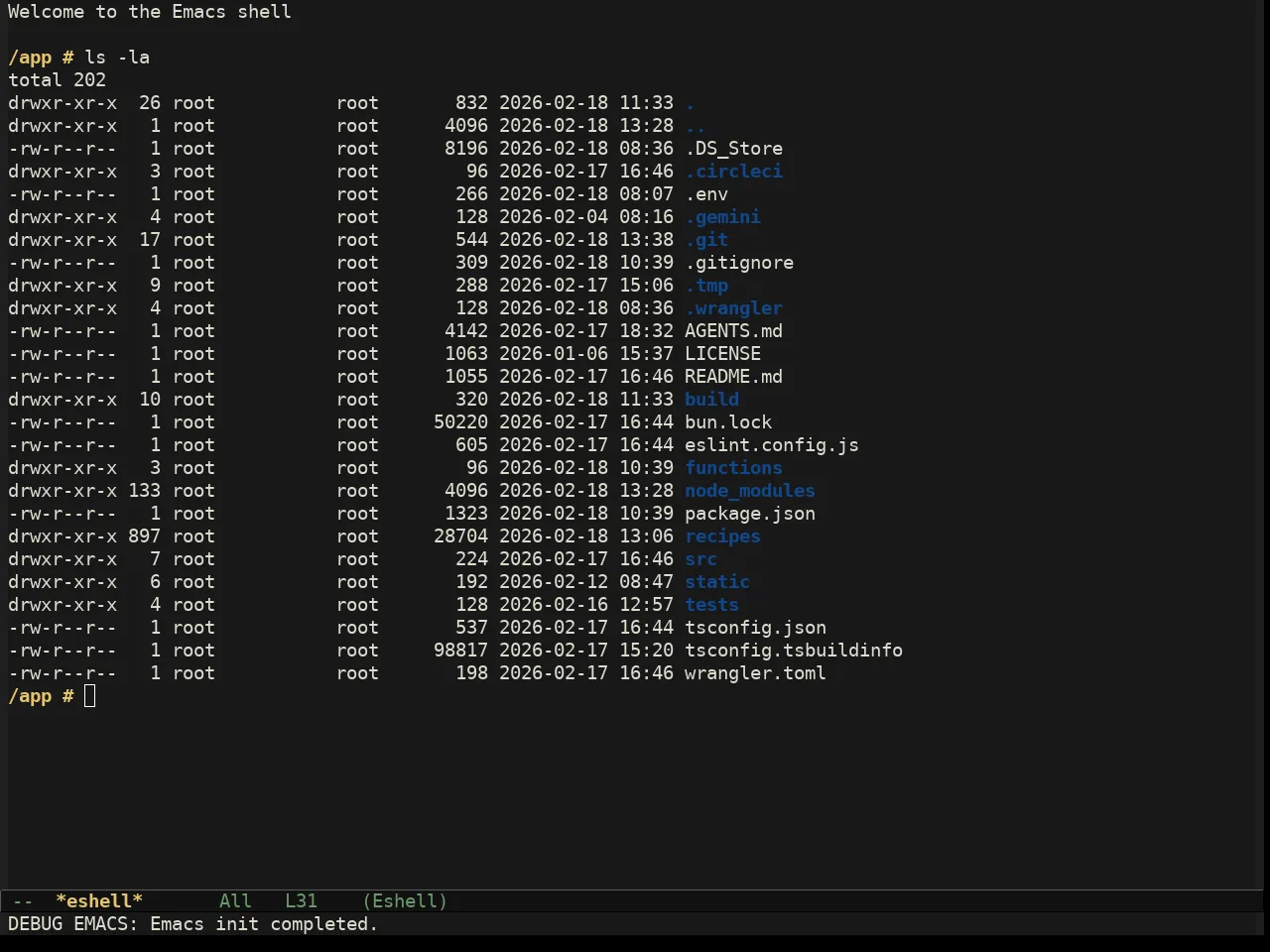The image size is (1270, 952).
Task: Click the size value 8196
Action: (466, 148)
